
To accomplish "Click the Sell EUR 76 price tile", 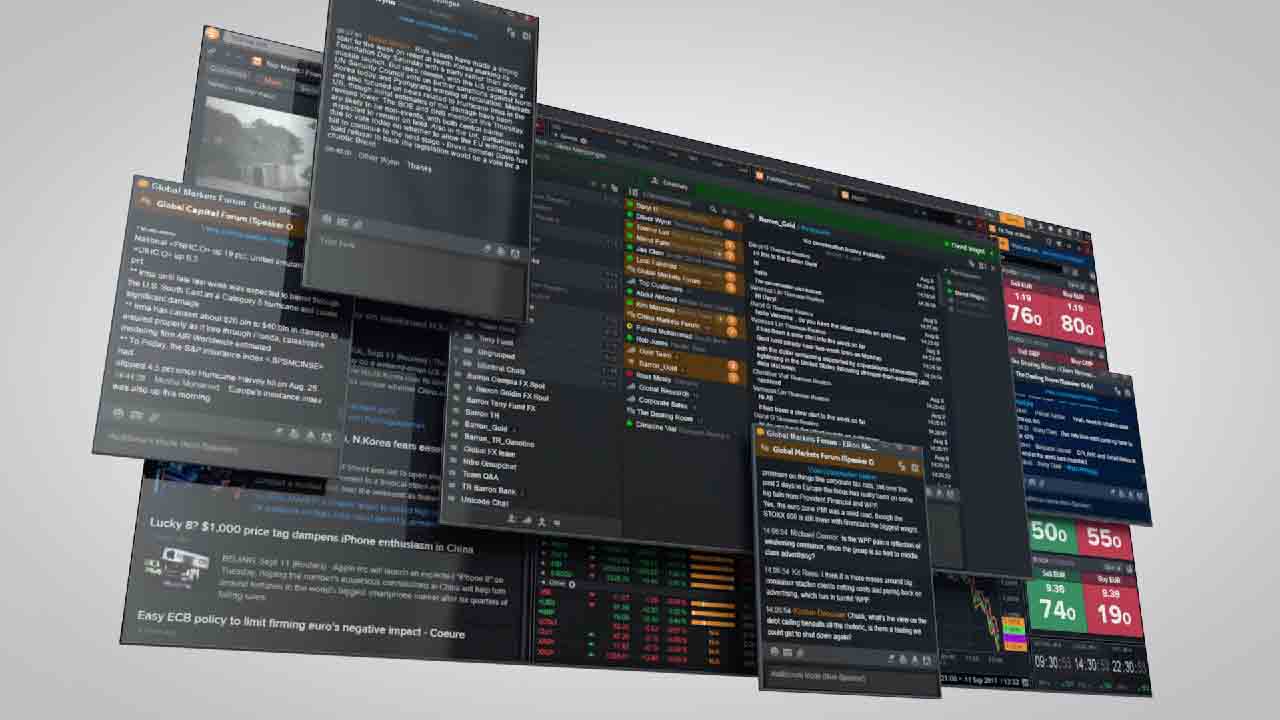I will pos(1028,307).
